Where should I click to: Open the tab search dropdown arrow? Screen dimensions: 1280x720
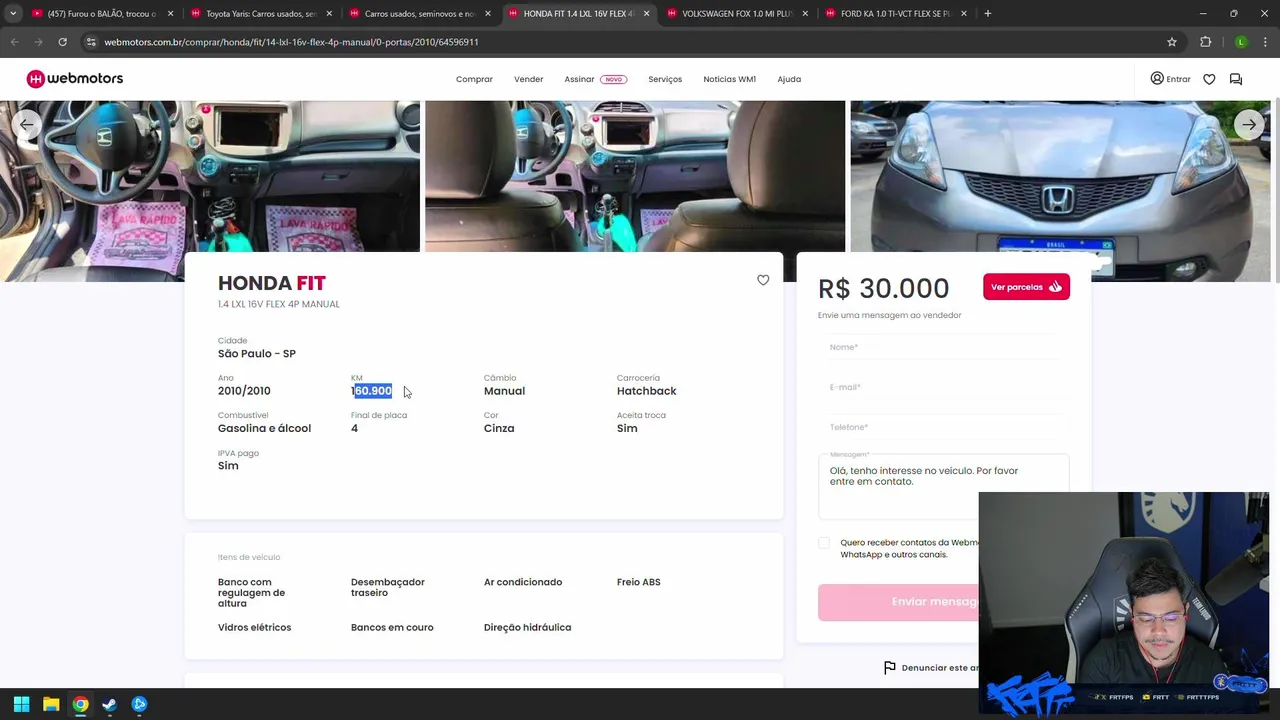(13, 14)
